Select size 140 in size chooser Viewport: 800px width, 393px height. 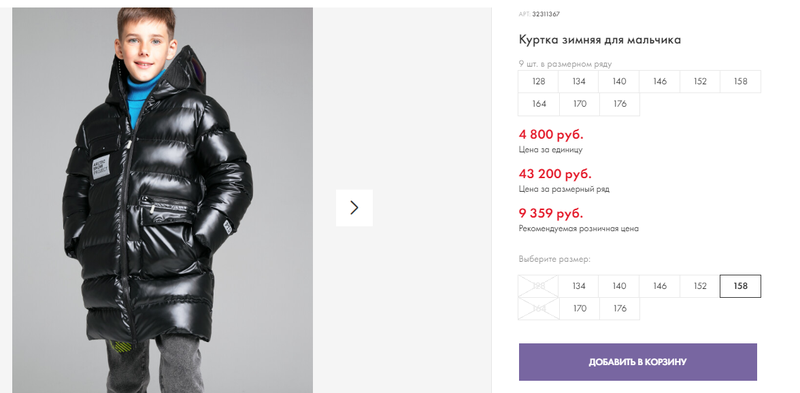pyautogui.click(x=619, y=286)
